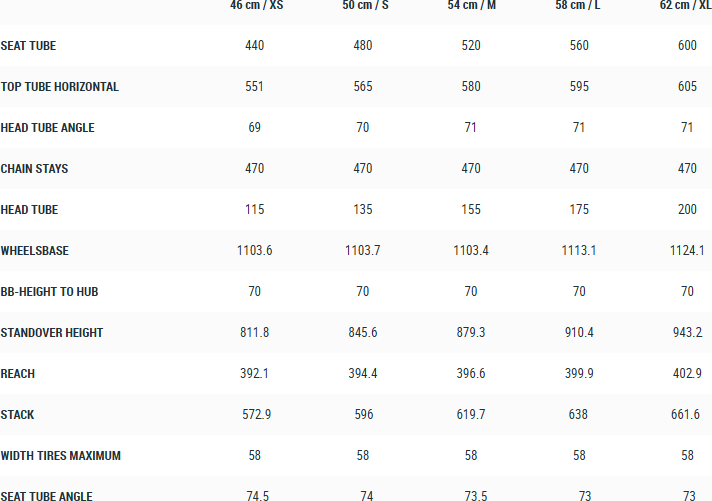The width and height of the screenshot is (712, 501).
Task: Click the 62 cm / XL column header
Action: pyautogui.click(x=686, y=5)
